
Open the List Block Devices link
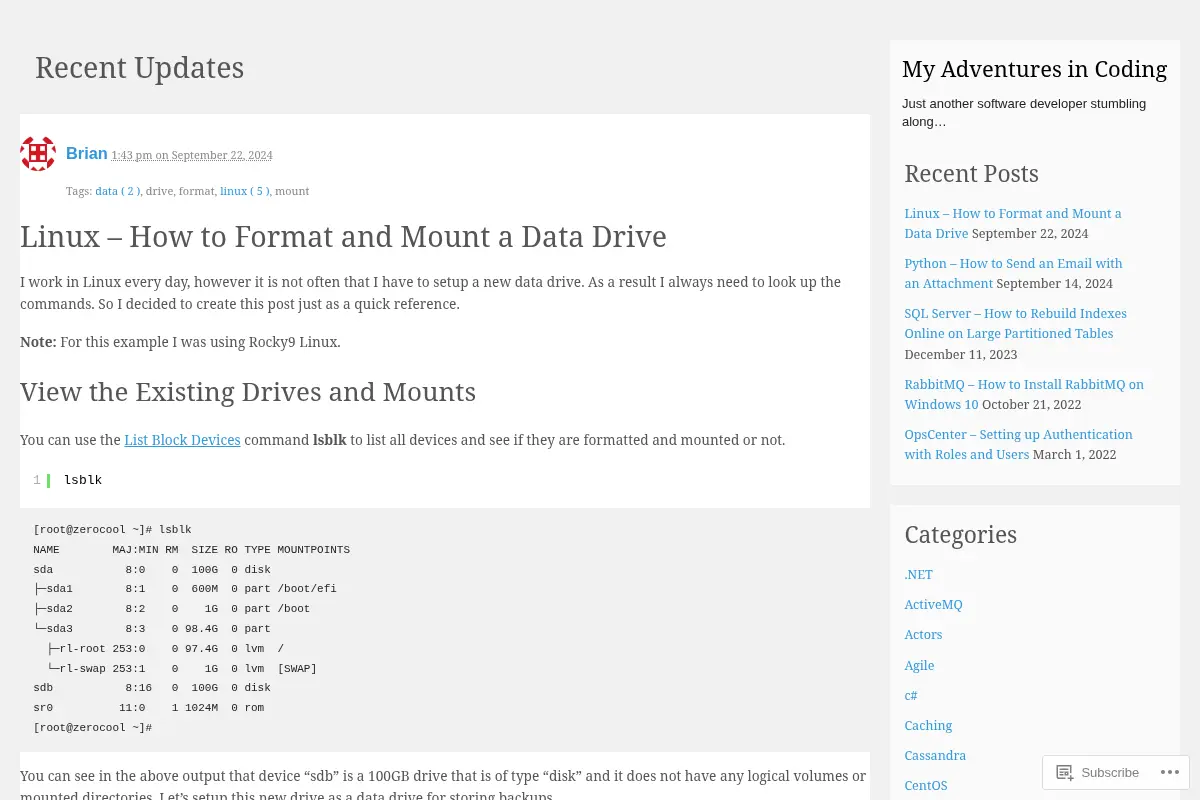click(x=182, y=440)
